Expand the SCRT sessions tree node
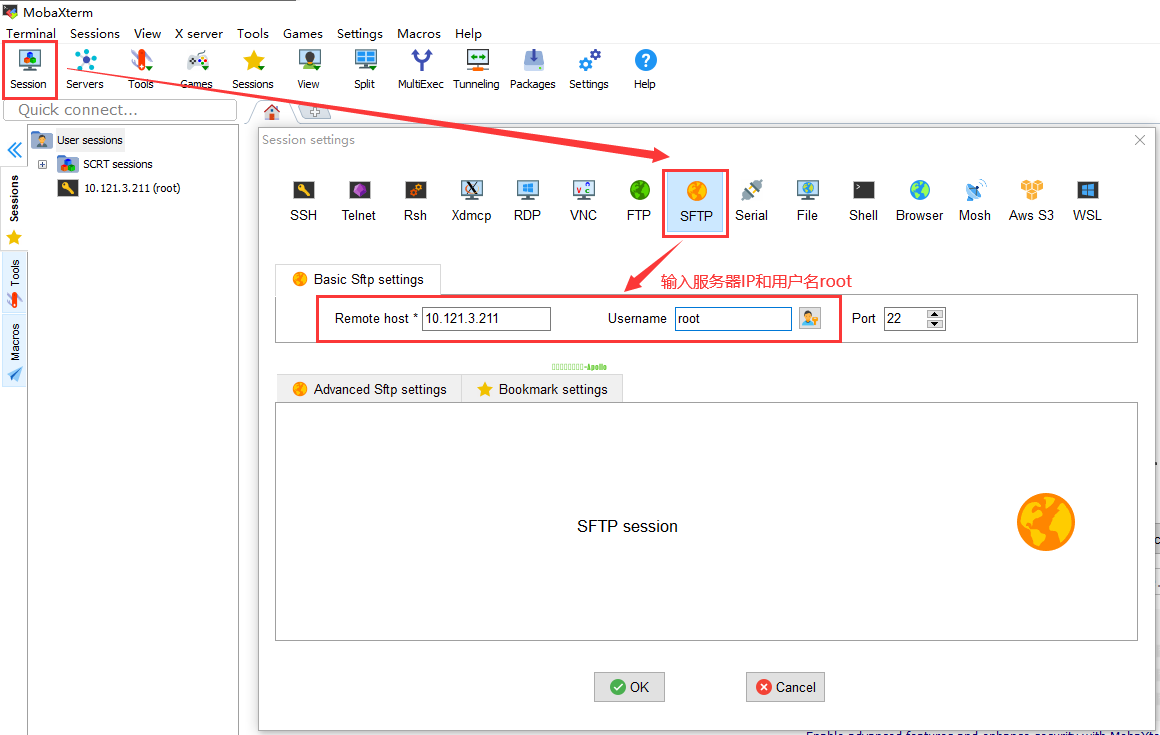Screen dimensions: 1160x735 pos(43,164)
